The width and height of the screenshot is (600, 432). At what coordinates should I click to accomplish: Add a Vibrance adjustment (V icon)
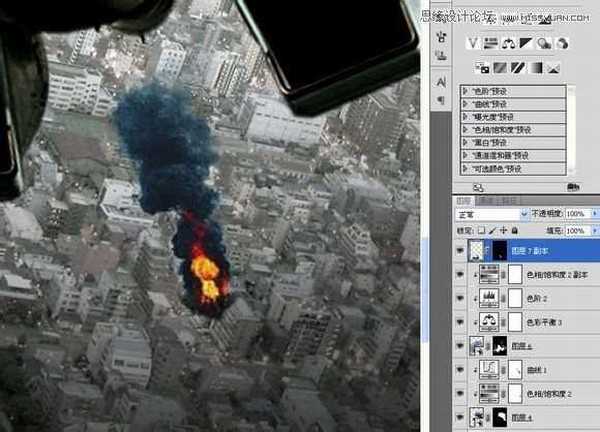pos(473,43)
